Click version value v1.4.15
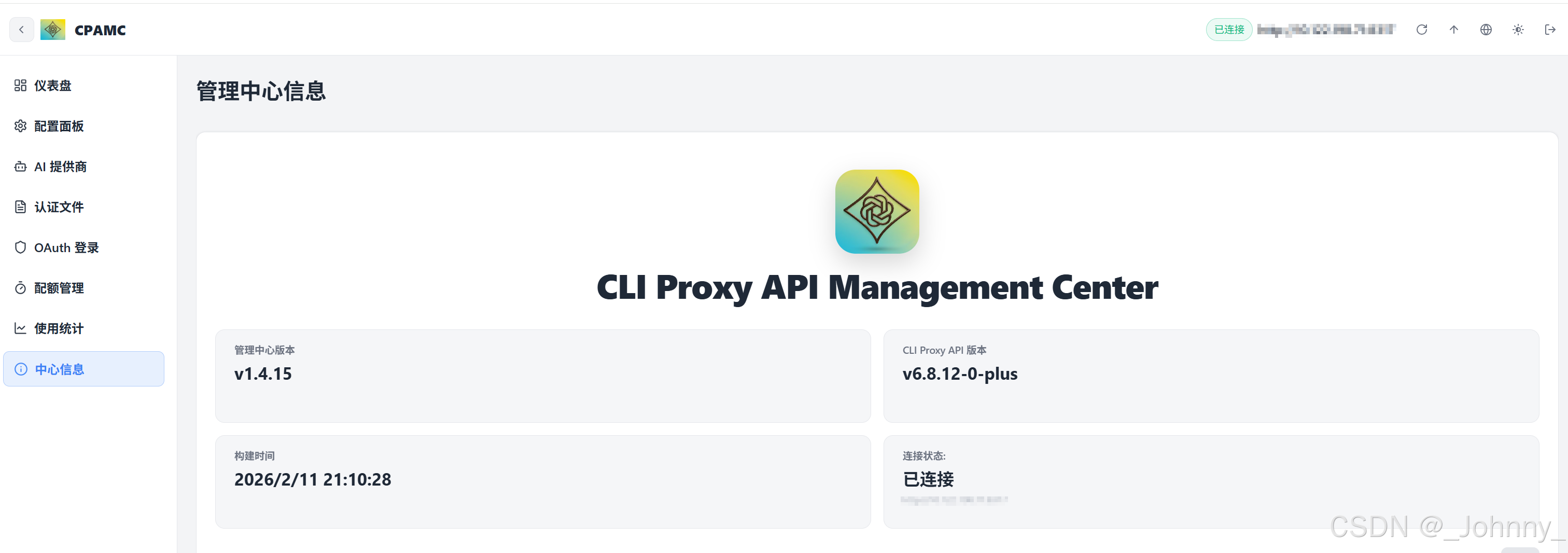 pos(263,374)
